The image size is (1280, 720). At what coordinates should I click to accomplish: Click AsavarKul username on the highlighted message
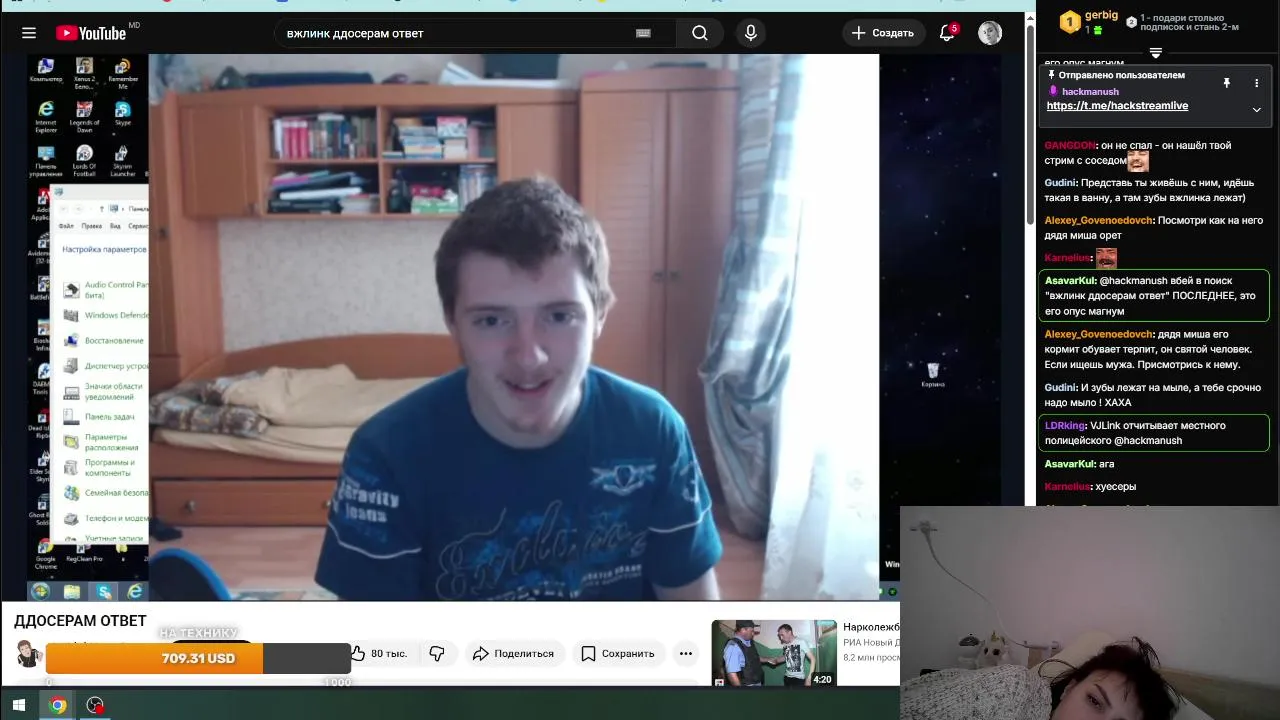pos(1069,281)
